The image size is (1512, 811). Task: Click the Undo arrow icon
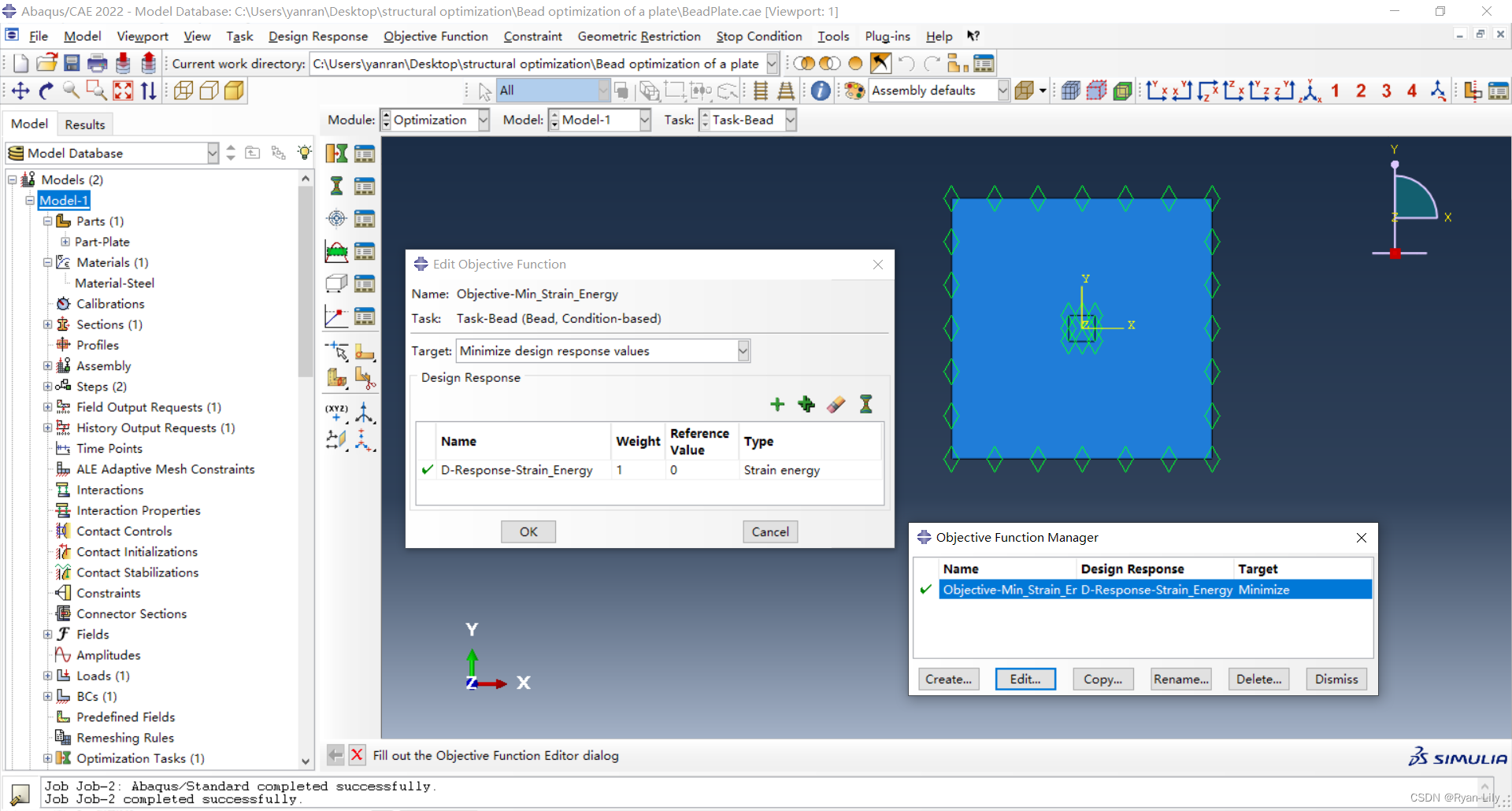906,64
